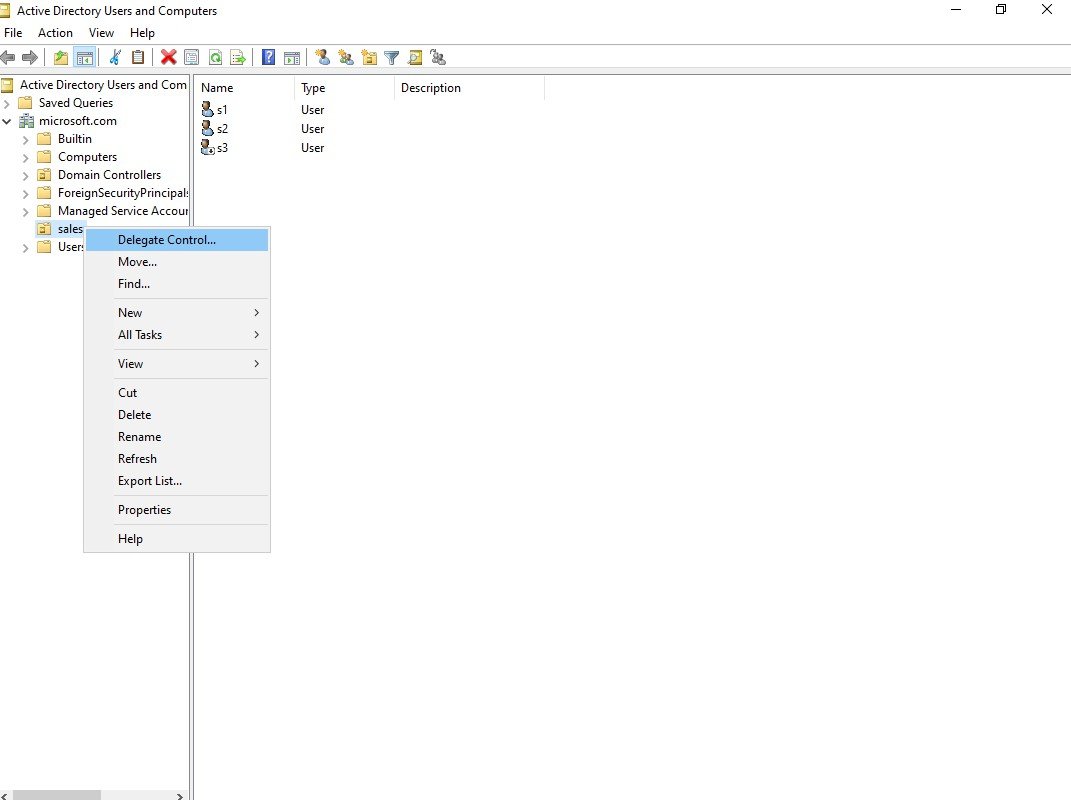Open the View submenu in context menu
1071x800 pixels.
click(x=177, y=363)
